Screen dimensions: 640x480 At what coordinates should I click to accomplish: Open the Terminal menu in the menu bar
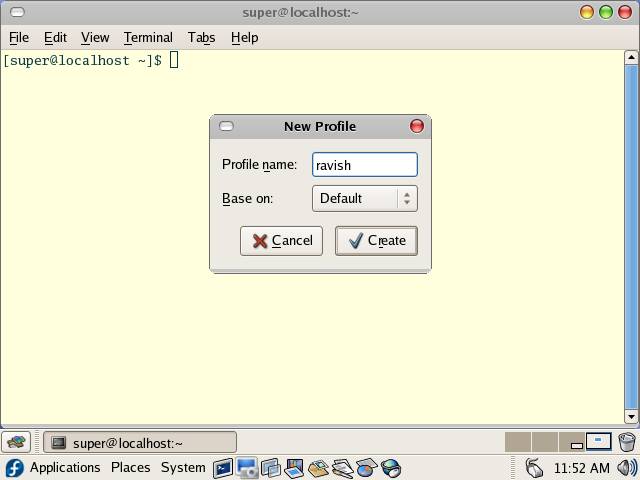pos(148,37)
